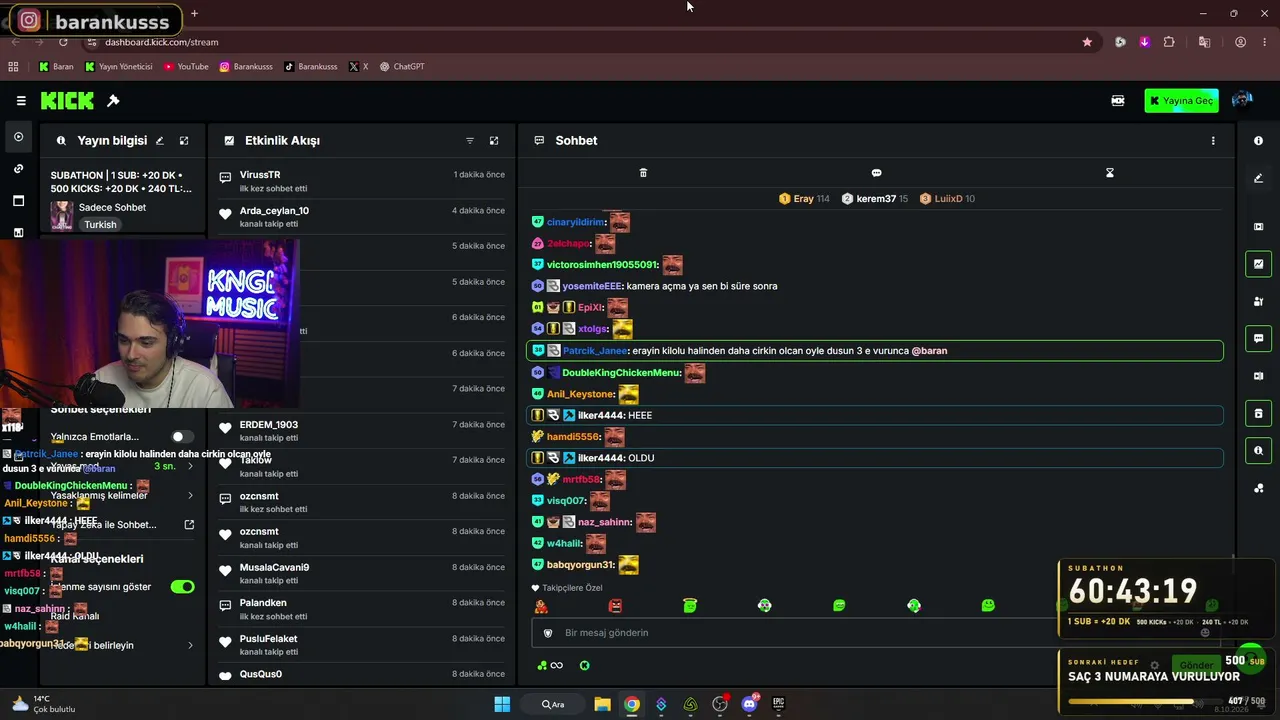This screenshot has height=720, width=1280.
Task: Open the profile avatar menu in Kick header
Action: 1242,100
